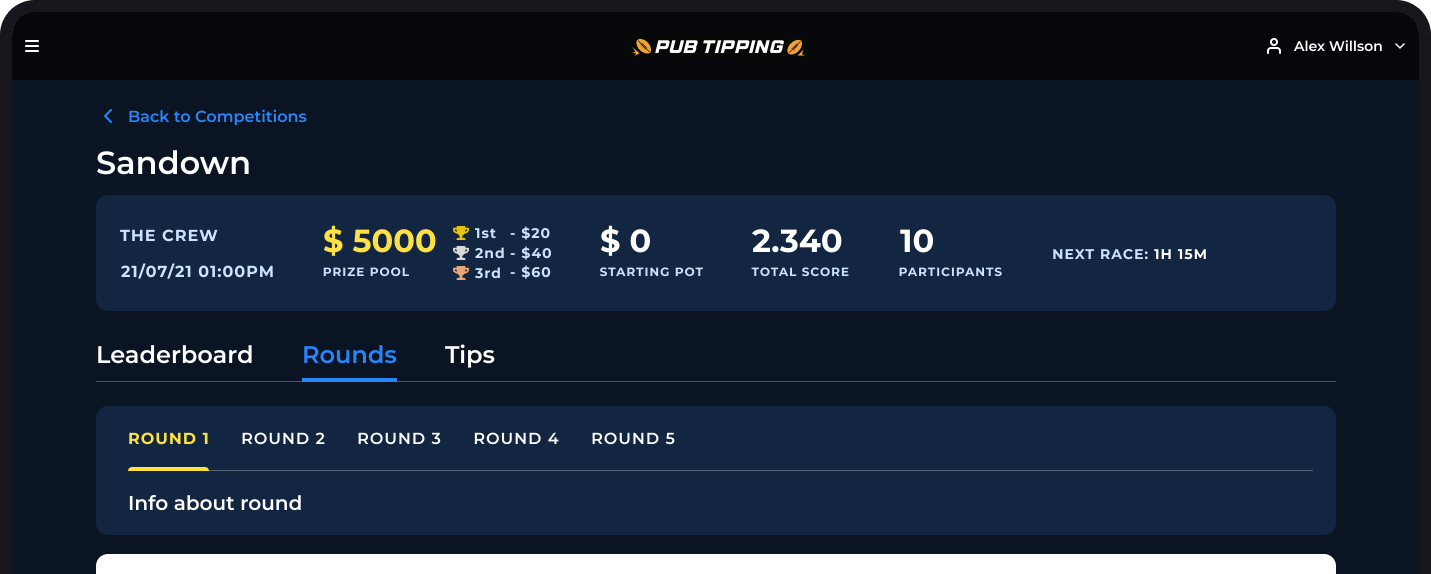Click the bronze 3rd place trophy icon
The width and height of the screenshot is (1431, 574).
(461, 272)
